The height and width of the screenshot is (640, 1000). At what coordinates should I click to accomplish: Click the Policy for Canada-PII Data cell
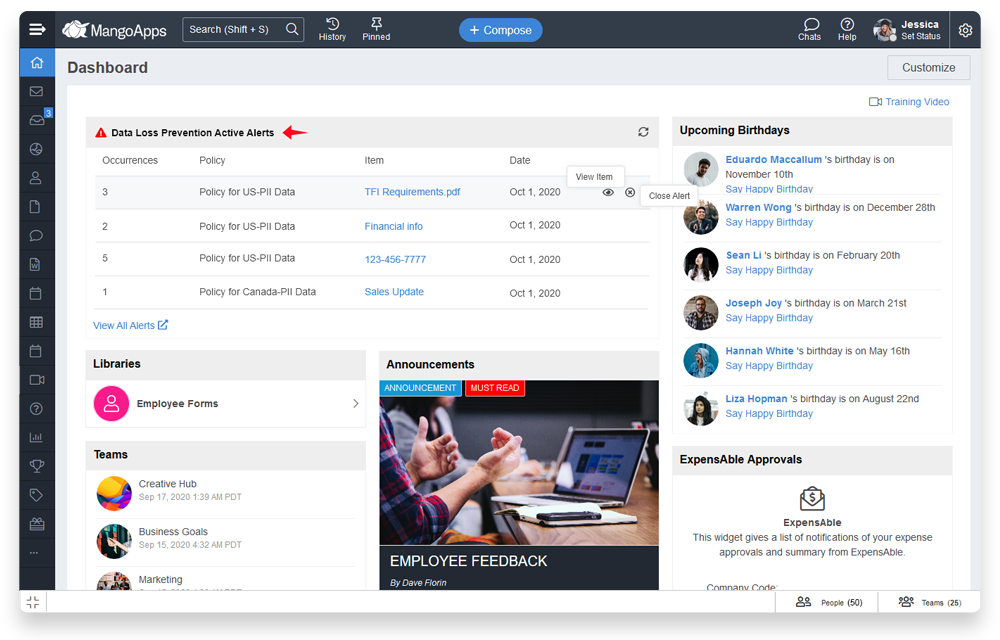click(257, 292)
